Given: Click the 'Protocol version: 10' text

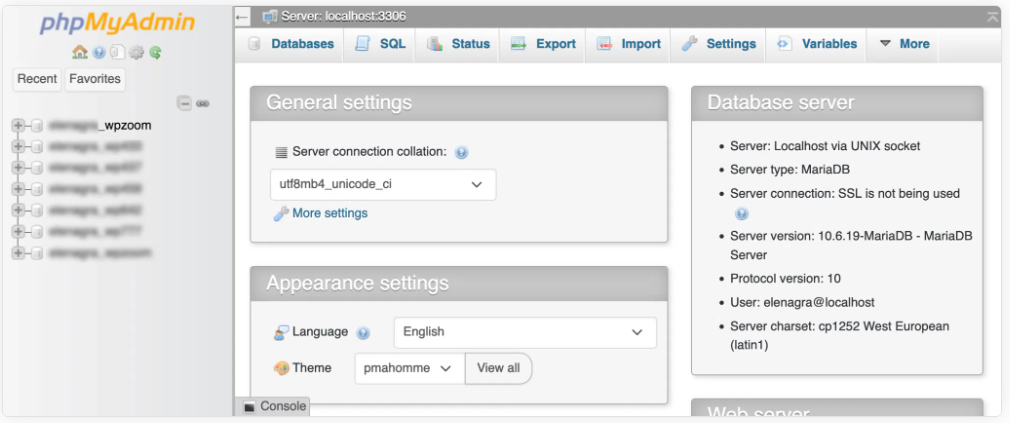Looking at the screenshot, I should pyautogui.click(x=785, y=279).
